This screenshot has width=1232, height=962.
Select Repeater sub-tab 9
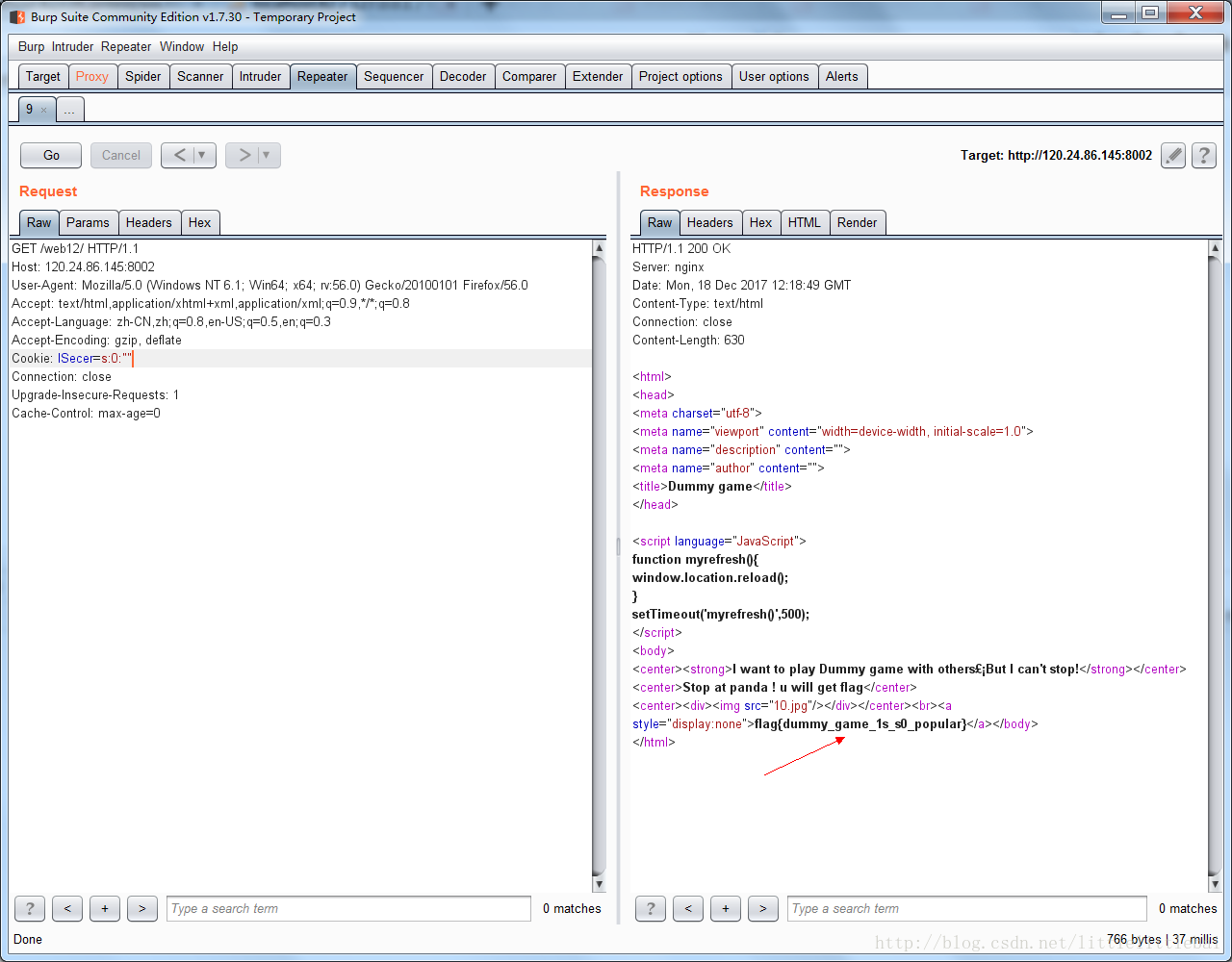click(x=30, y=110)
